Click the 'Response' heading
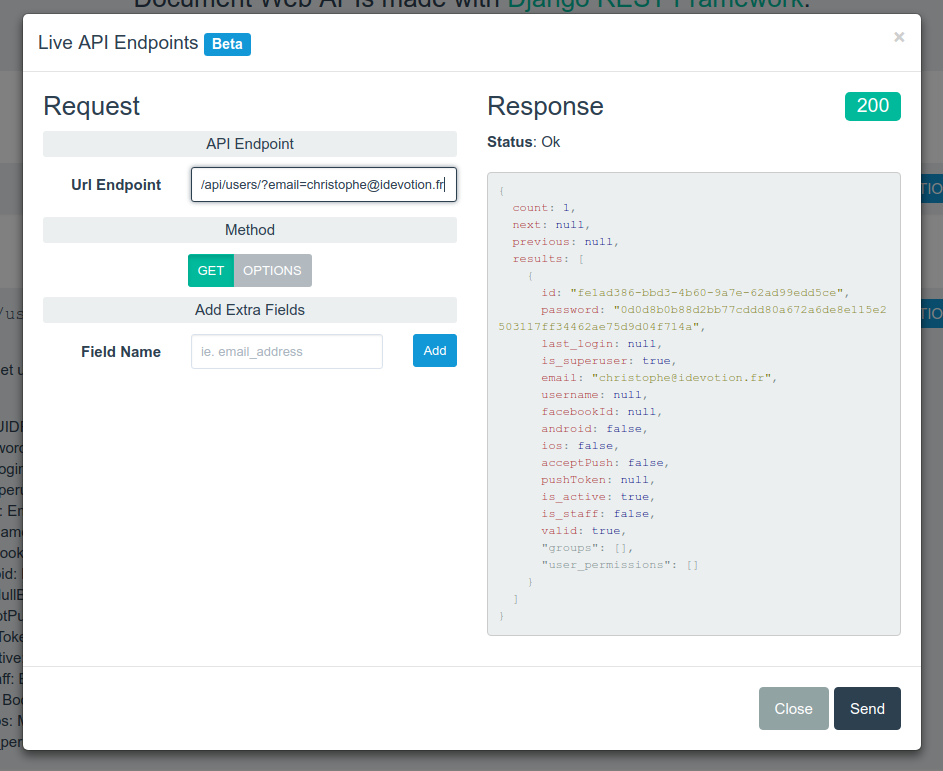Screen dimensions: 943x771 pyautogui.click(x=545, y=106)
